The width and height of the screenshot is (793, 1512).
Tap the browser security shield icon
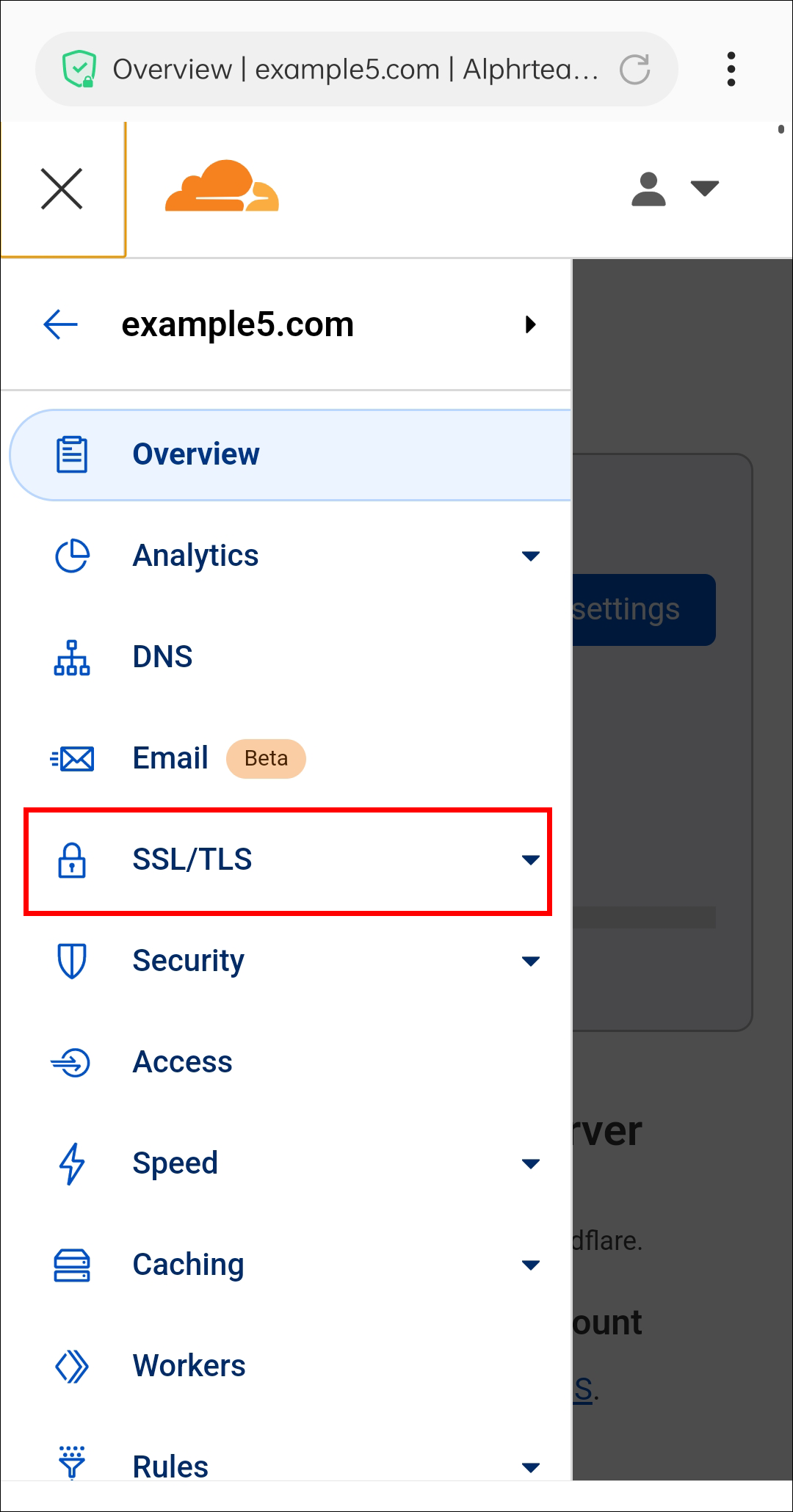79,69
